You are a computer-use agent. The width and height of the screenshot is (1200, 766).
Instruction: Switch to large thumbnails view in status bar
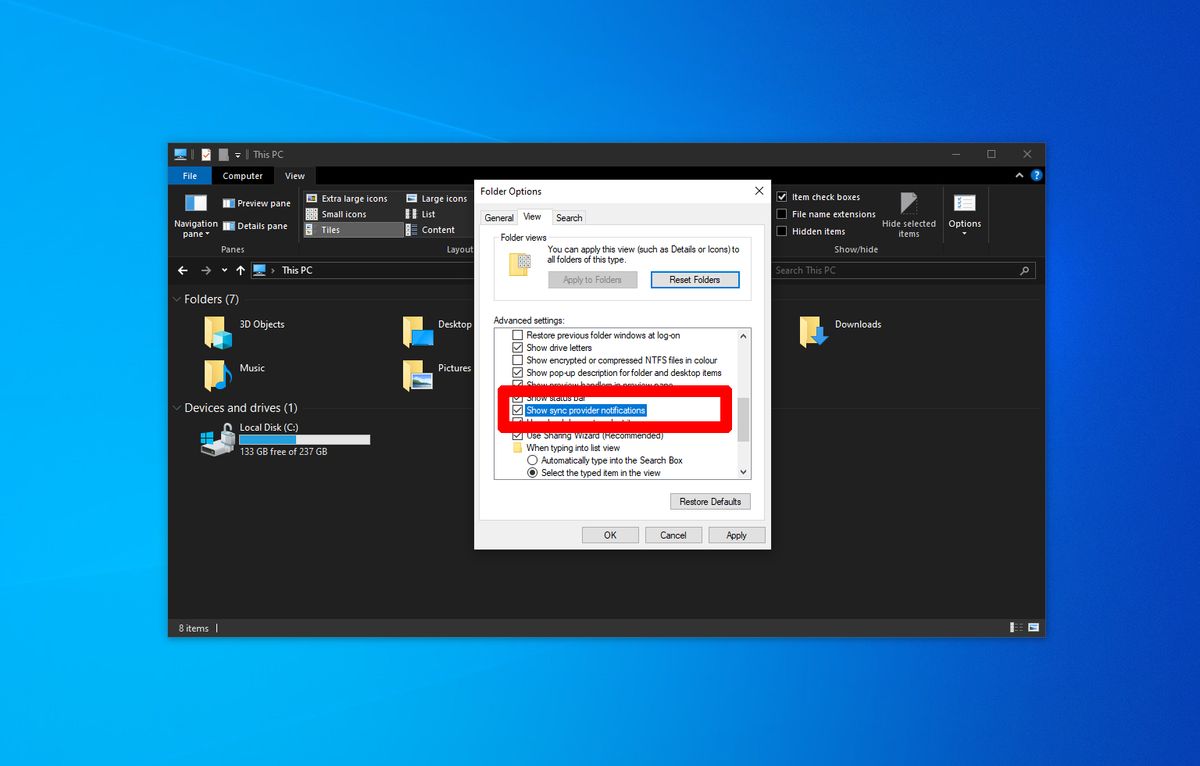pyautogui.click(x=1035, y=628)
